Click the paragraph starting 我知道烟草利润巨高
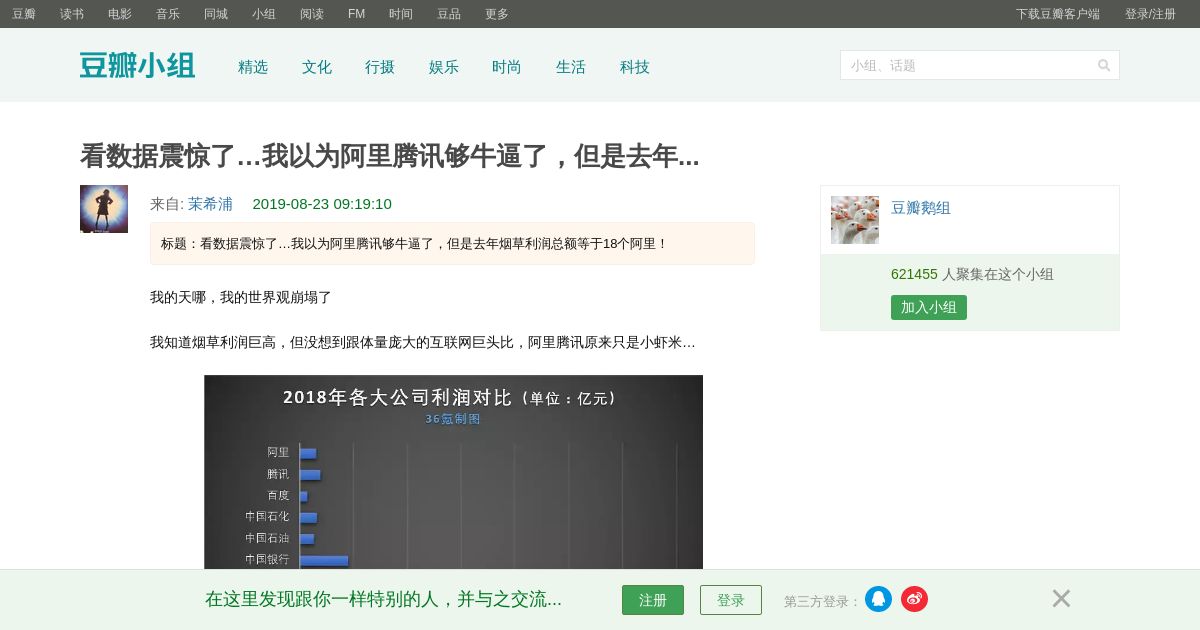1200x630 pixels. click(423, 342)
